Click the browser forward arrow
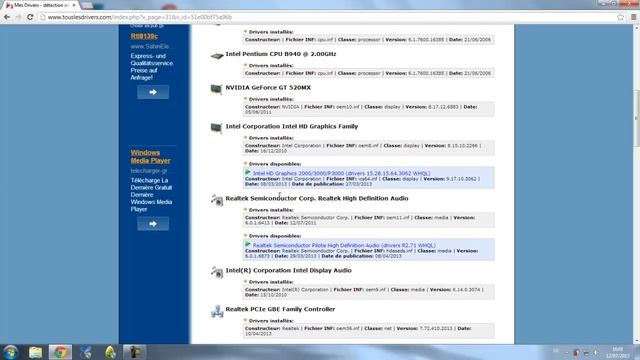 click(x=18, y=17)
